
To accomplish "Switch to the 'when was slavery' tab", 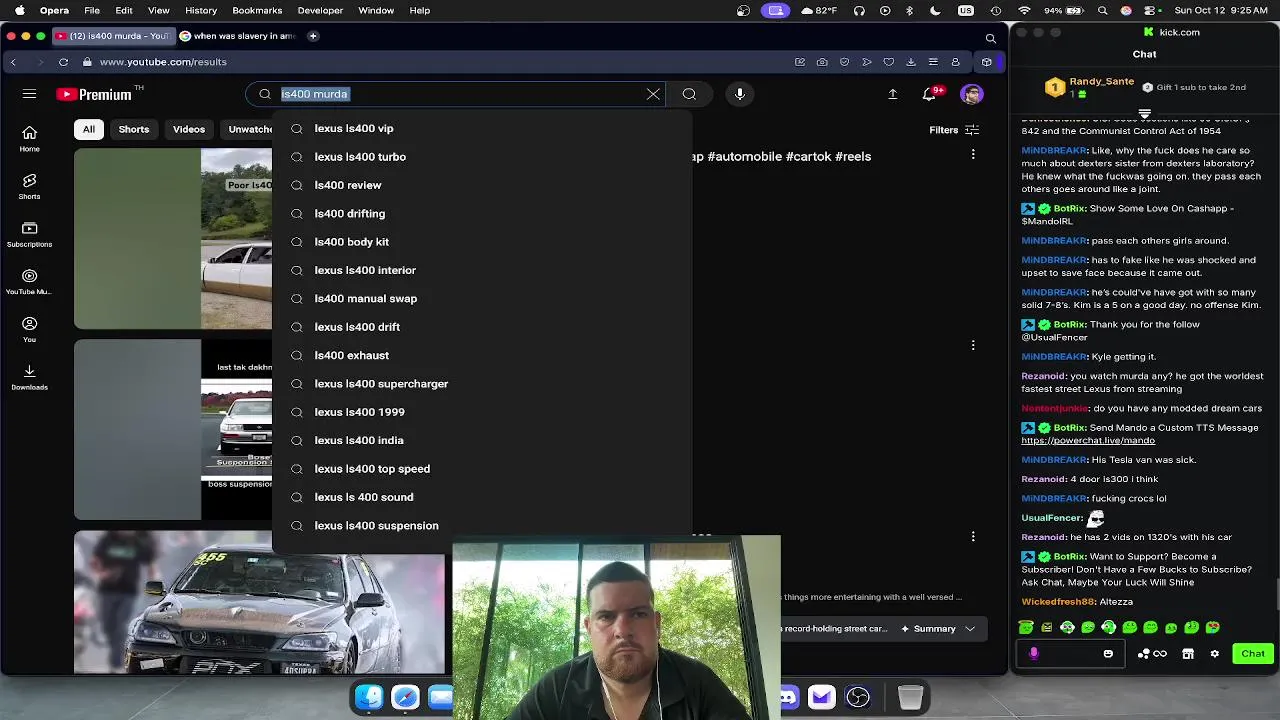I will tap(238, 36).
